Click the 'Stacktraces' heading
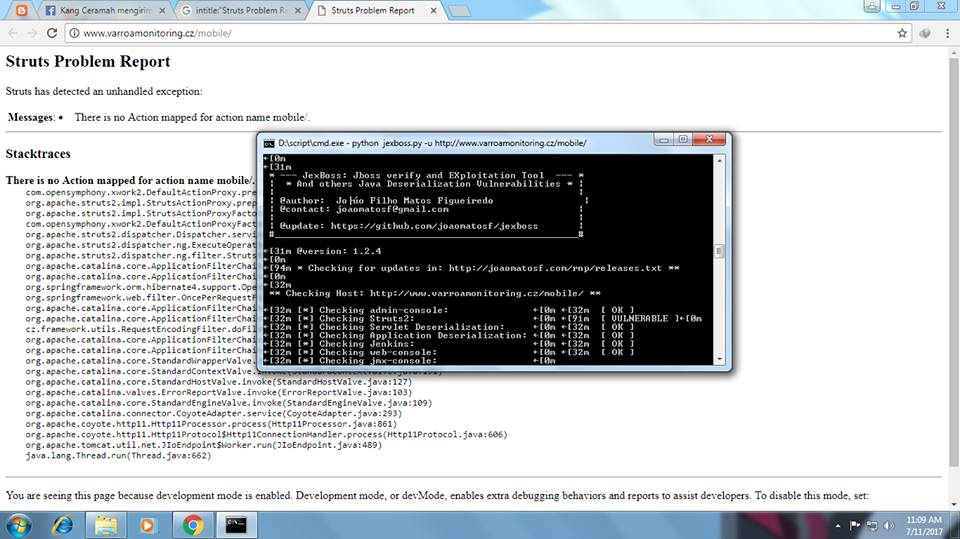 (38, 154)
